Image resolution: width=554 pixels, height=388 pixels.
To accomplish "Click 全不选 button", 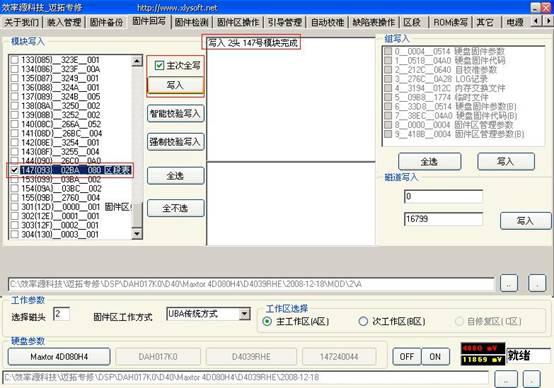I will coord(176,208).
